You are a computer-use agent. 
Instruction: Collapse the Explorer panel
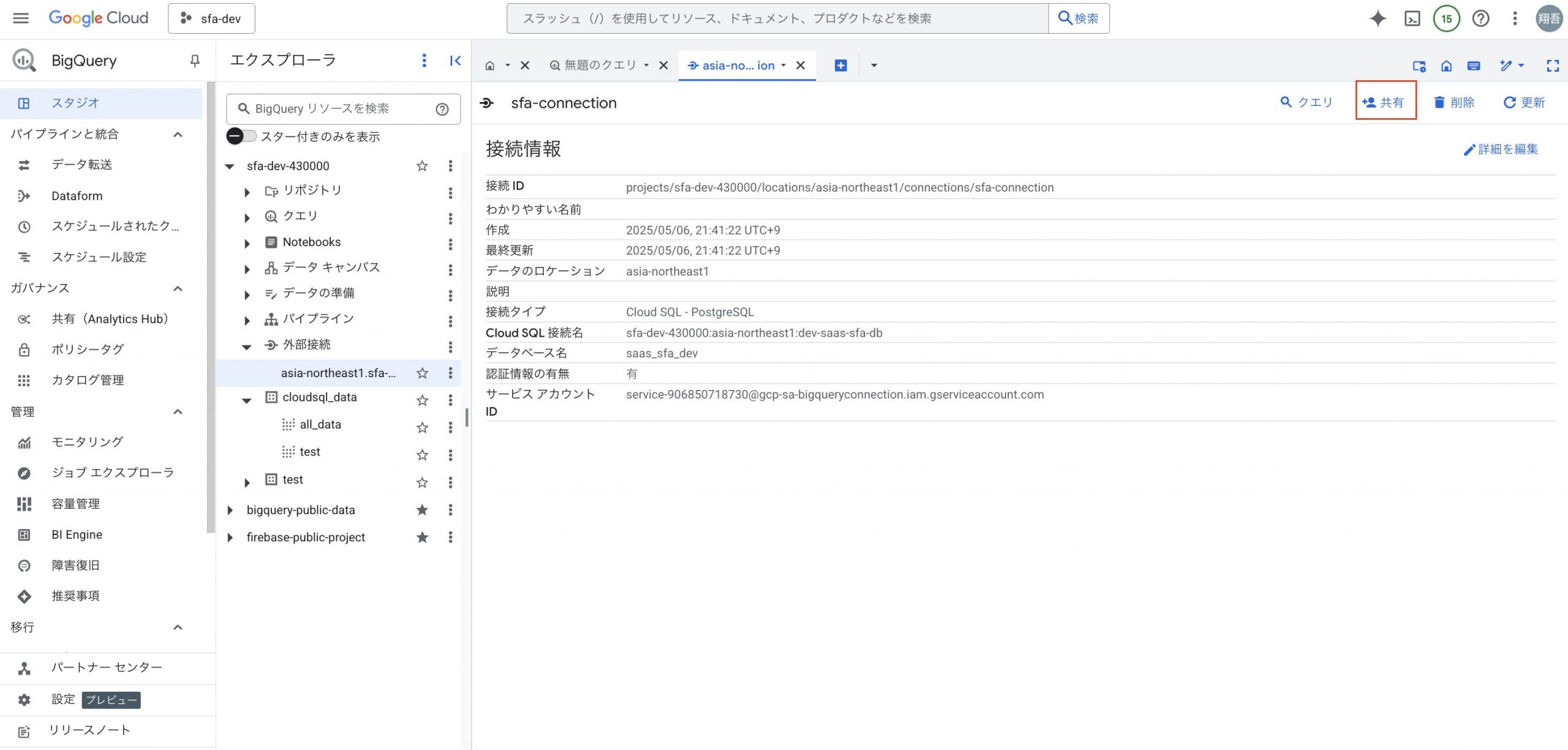pyautogui.click(x=455, y=60)
